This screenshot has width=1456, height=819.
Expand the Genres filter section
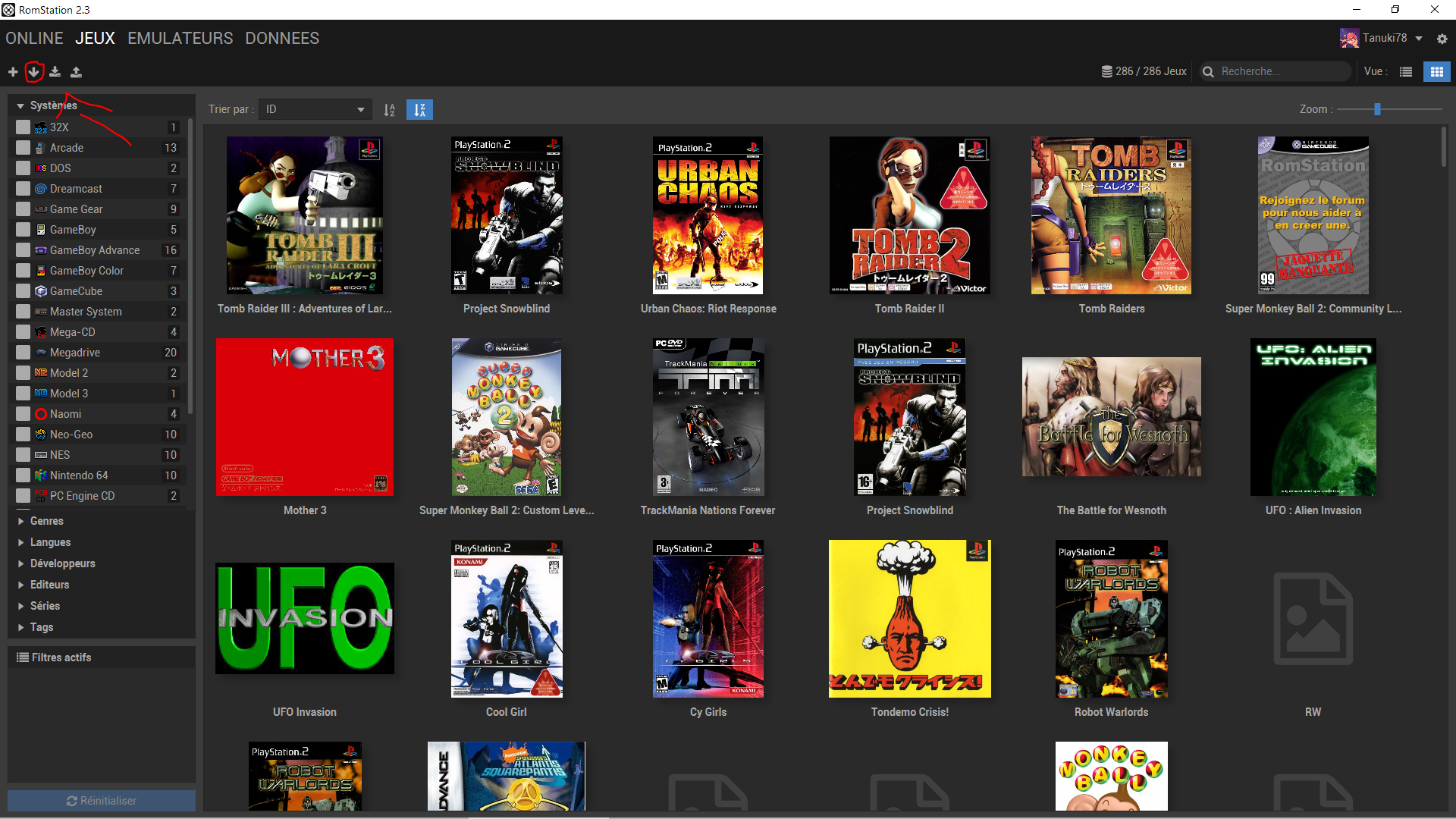coord(46,521)
